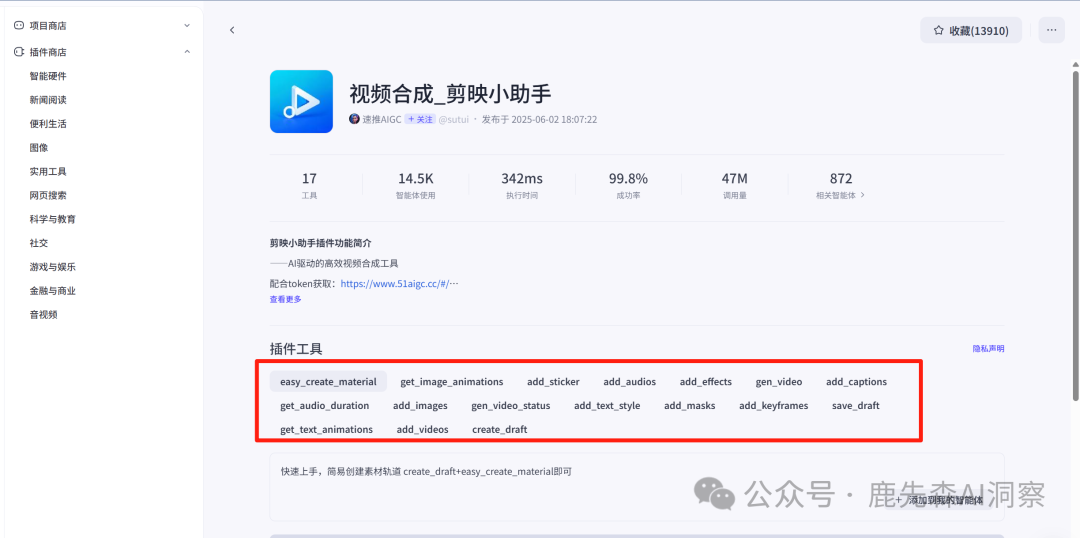Open the three-dot more options menu
Image resolution: width=1080 pixels, height=538 pixels.
click(1051, 30)
